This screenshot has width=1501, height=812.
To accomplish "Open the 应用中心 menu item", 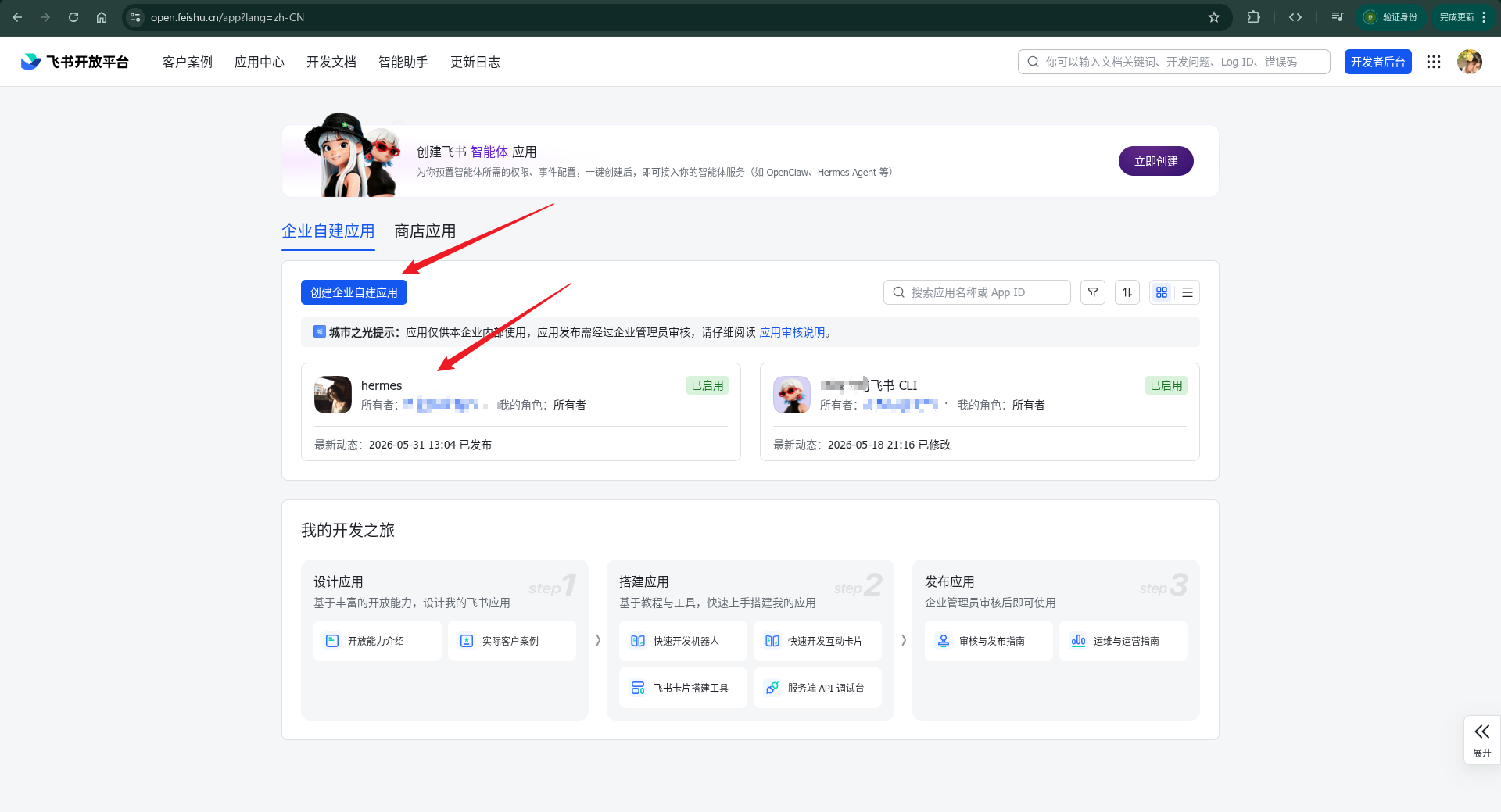I will tap(260, 62).
